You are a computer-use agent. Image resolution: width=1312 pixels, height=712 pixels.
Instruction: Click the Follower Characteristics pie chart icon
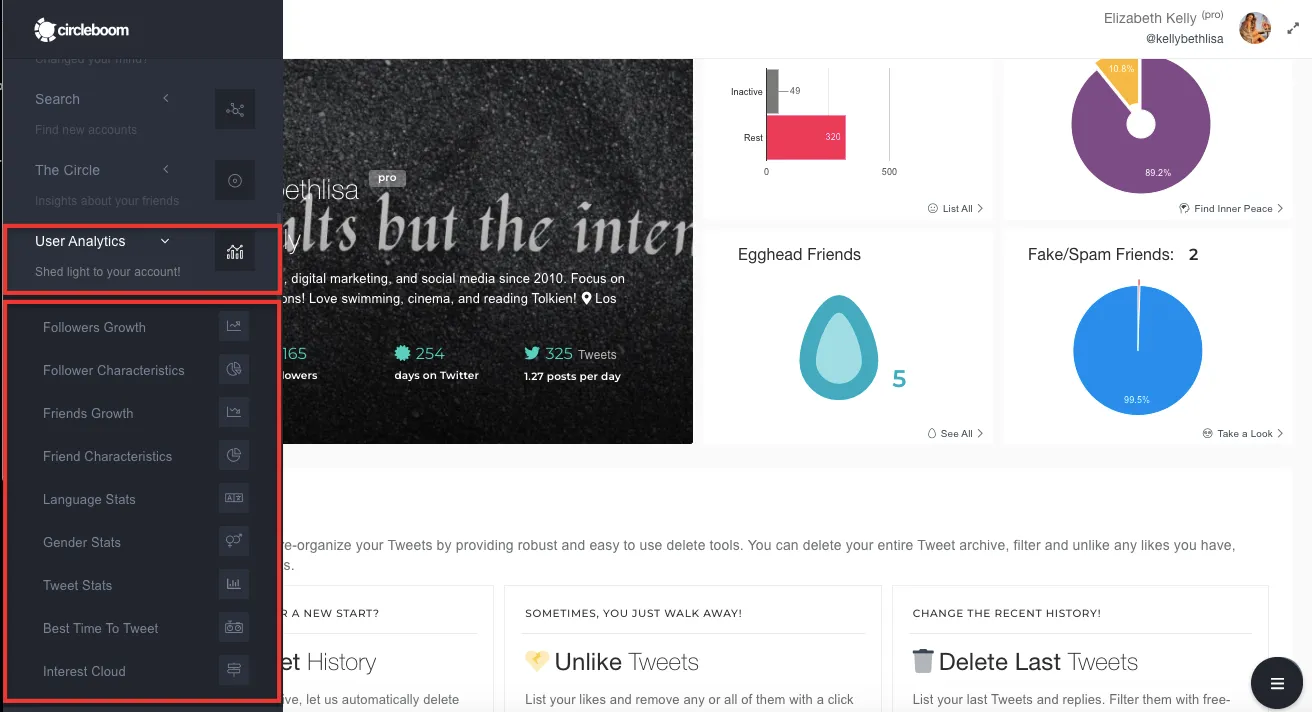(x=234, y=368)
